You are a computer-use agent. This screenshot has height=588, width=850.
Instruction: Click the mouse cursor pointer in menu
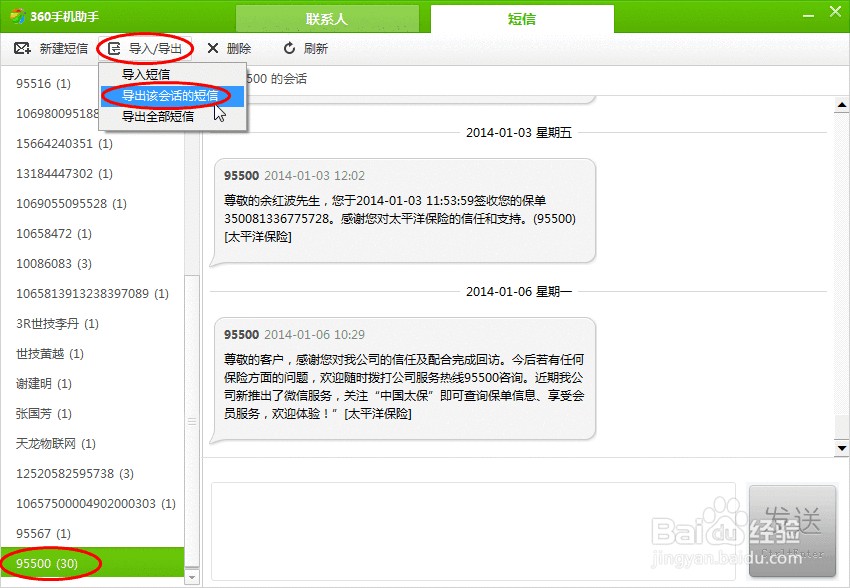218,110
